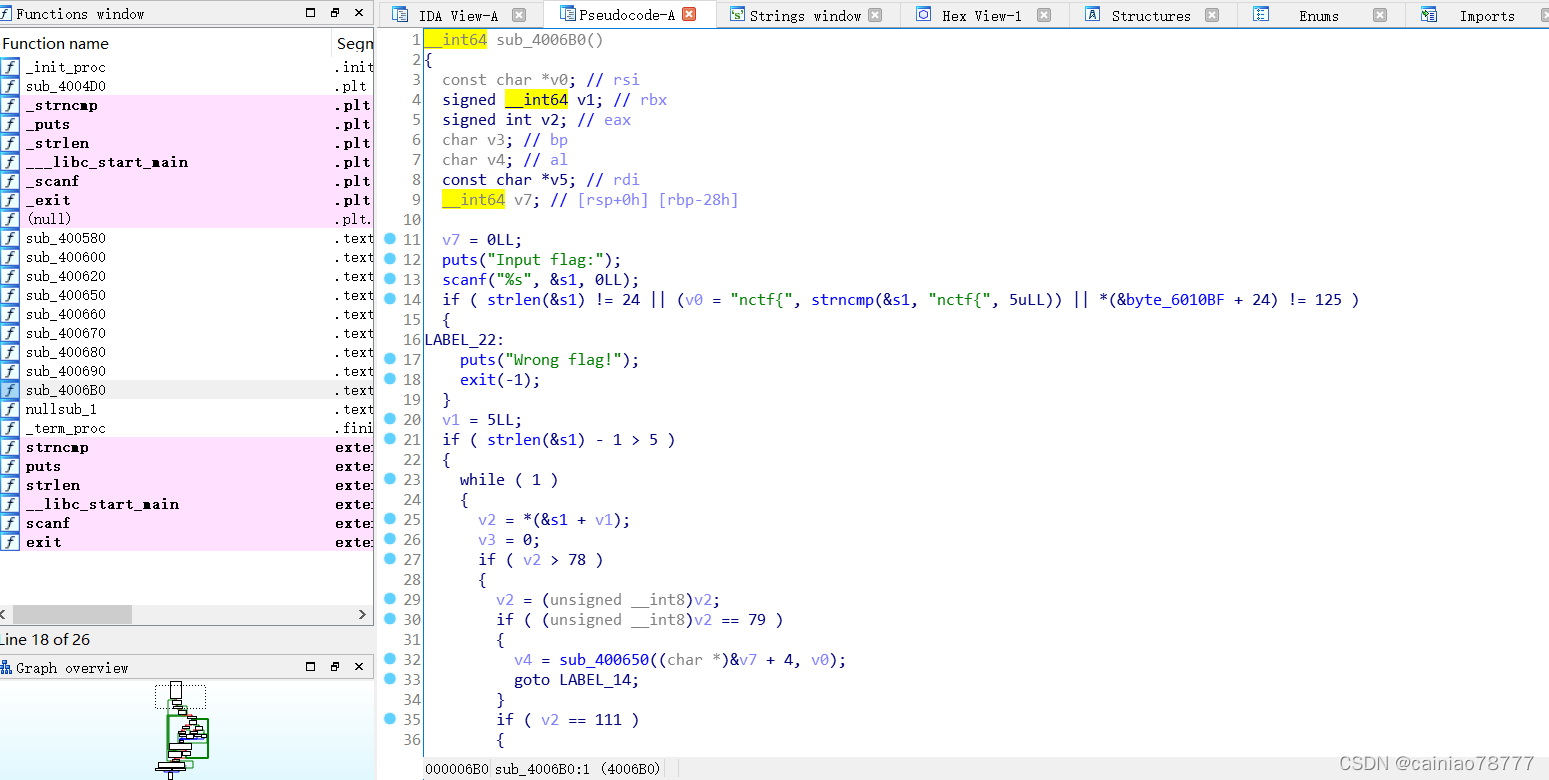This screenshot has width=1549, height=780.
Task: Maximize the Functions window panel
Action: (311, 13)
